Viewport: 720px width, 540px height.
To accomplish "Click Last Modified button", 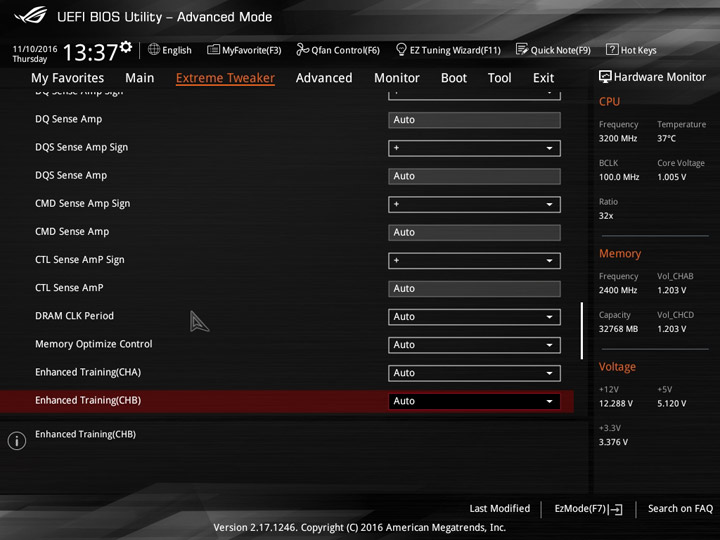I will (x=500, y=508).
